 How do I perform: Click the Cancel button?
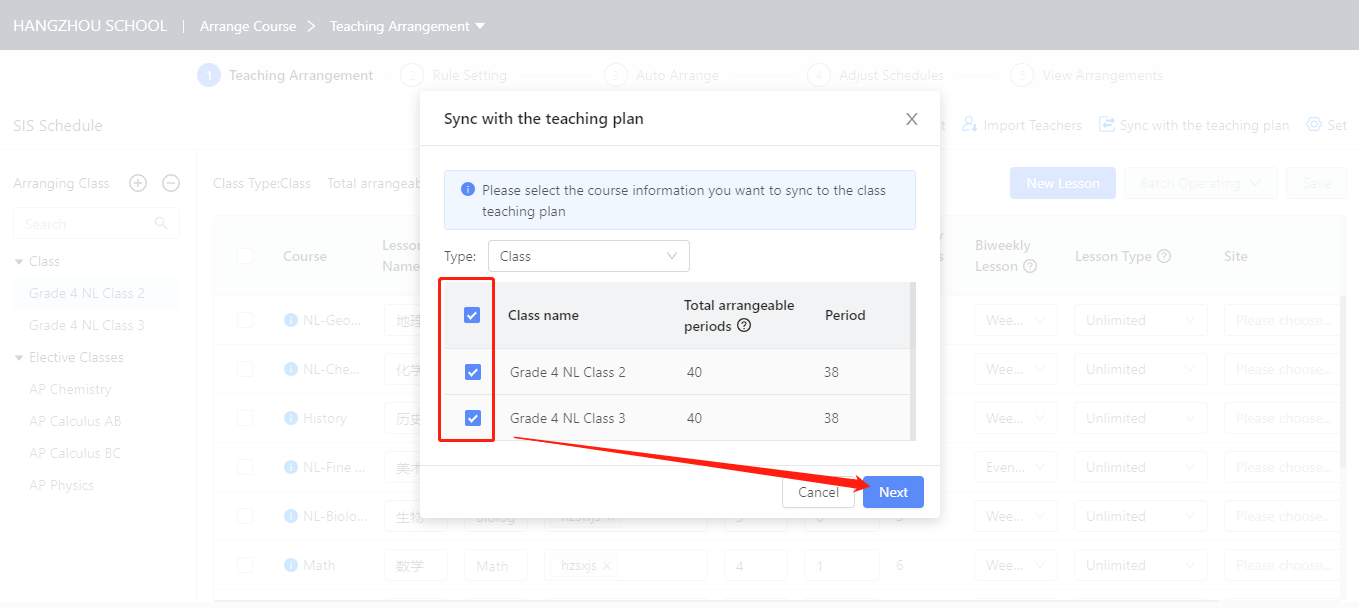tap(818, 492)
